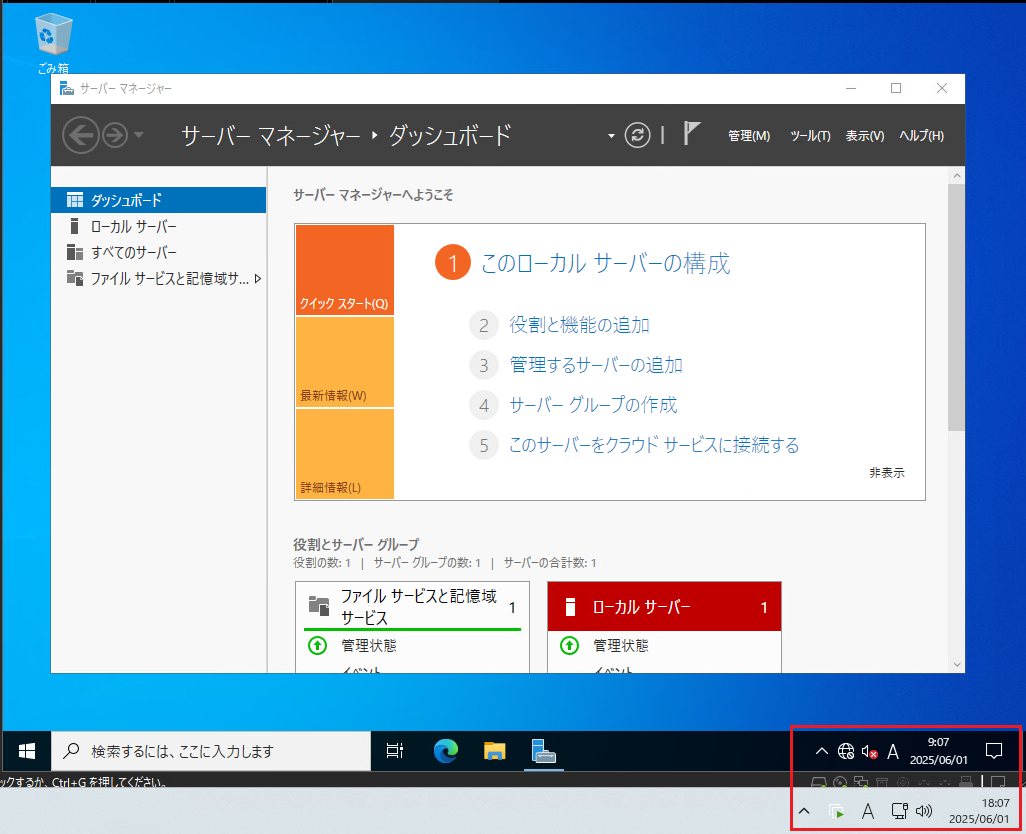Open サーバー グループの作成 link
Screen dimensions: 1026x834
point(593,405)
